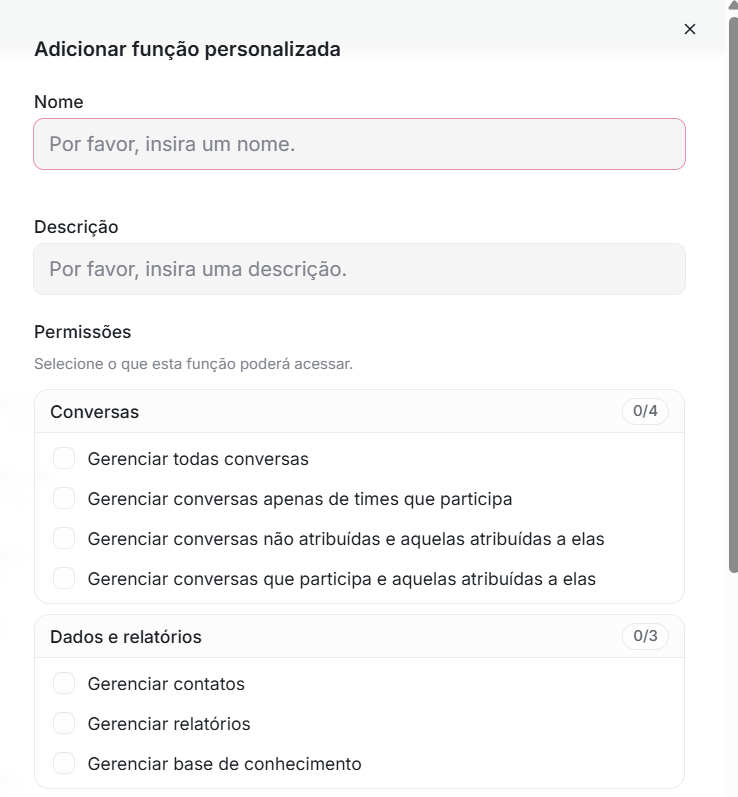Enable the Gerenciar todas conversas checkbox
738x797 pixels.
(x=64, y=458)
